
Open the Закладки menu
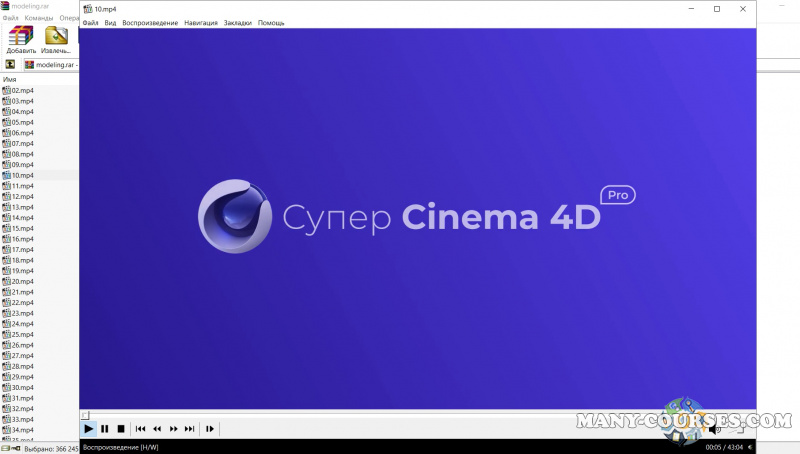(238, 22)
